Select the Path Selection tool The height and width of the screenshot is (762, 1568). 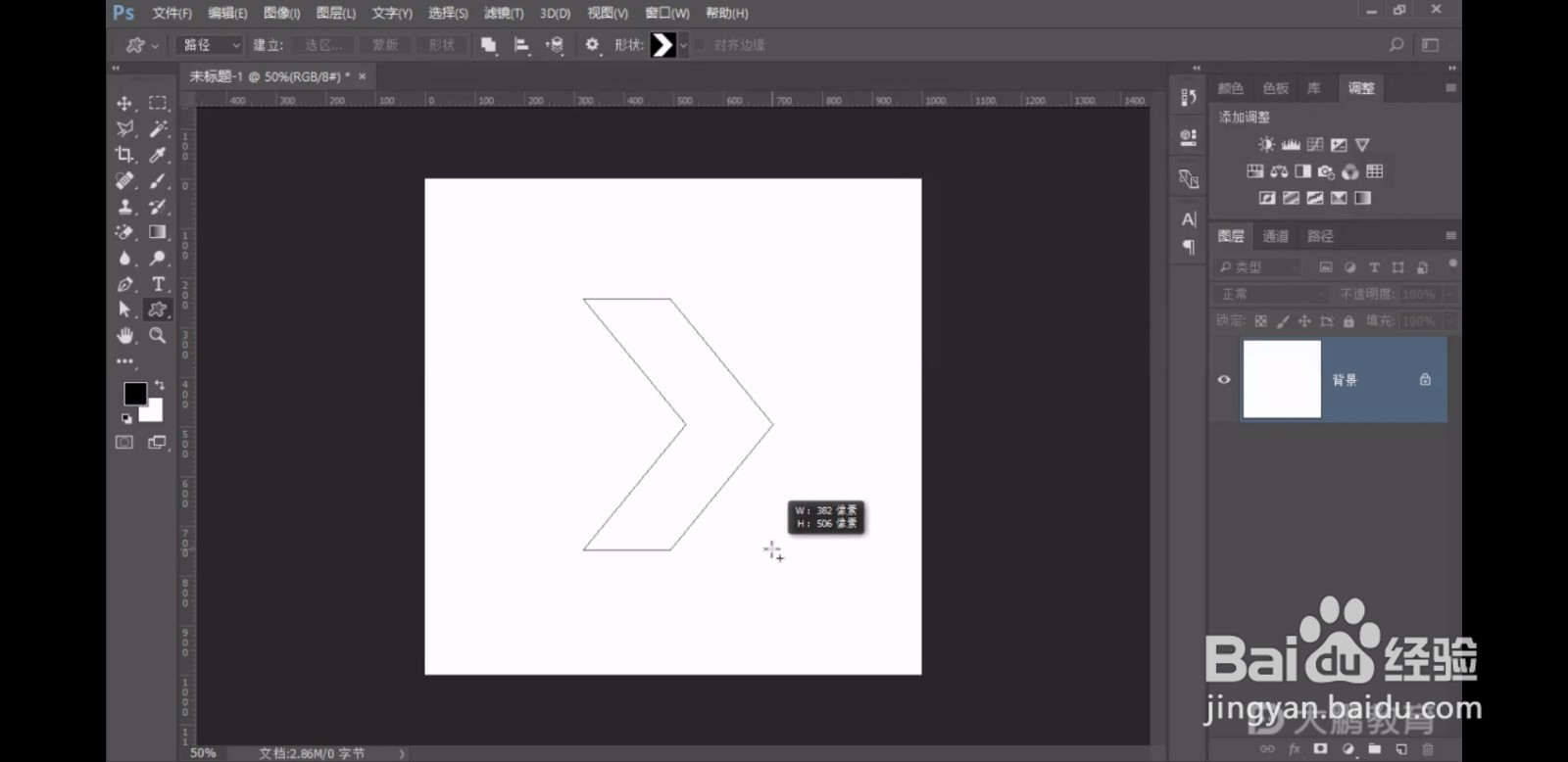click(124, 310)
